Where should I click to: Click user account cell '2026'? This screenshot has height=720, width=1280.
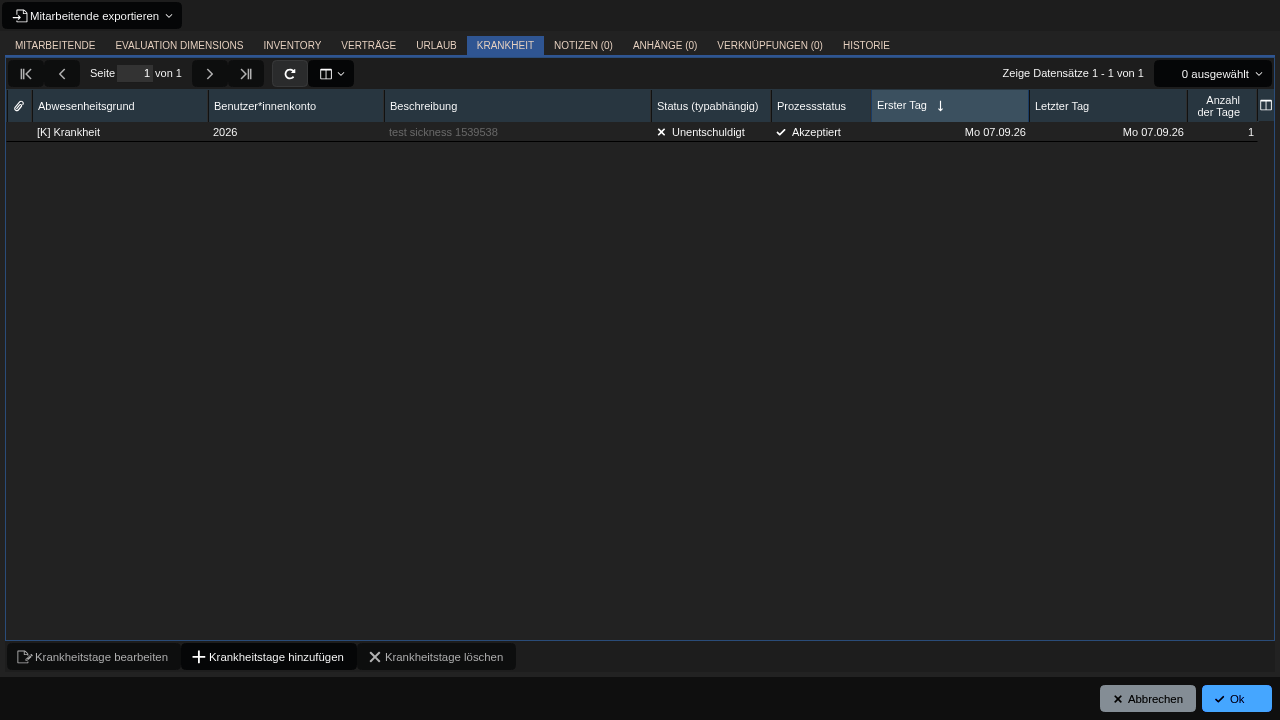click(296, 132)
